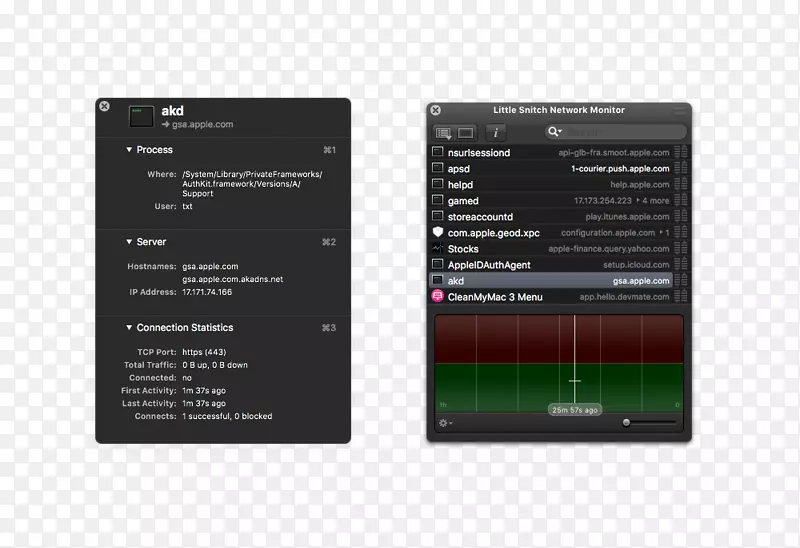Open the connection inspector info button
Image resolution: width=800 pixels, height=548 pixels.
pos(495,133)
